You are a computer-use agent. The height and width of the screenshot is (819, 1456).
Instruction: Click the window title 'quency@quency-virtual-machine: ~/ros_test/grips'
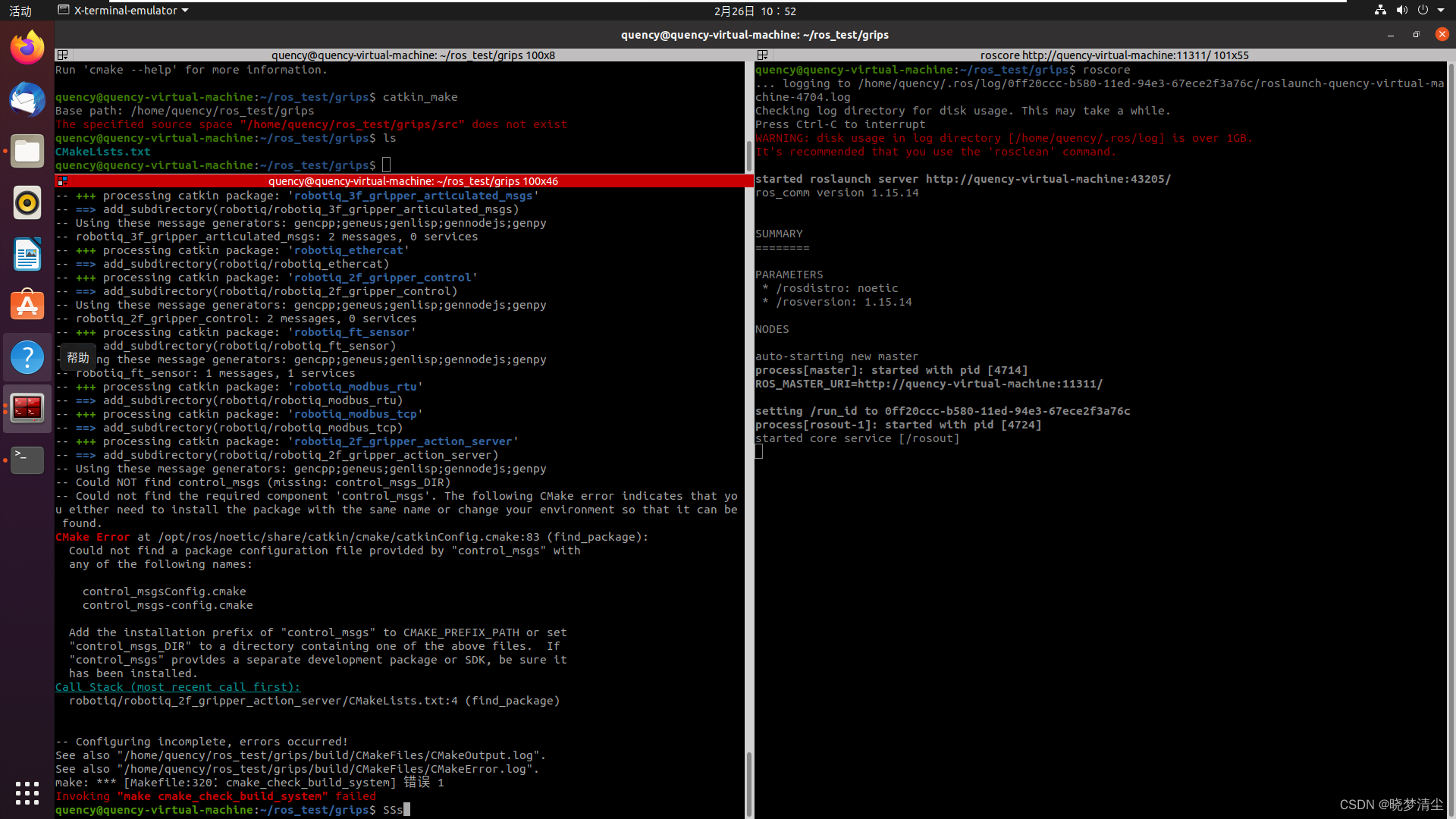755,35
